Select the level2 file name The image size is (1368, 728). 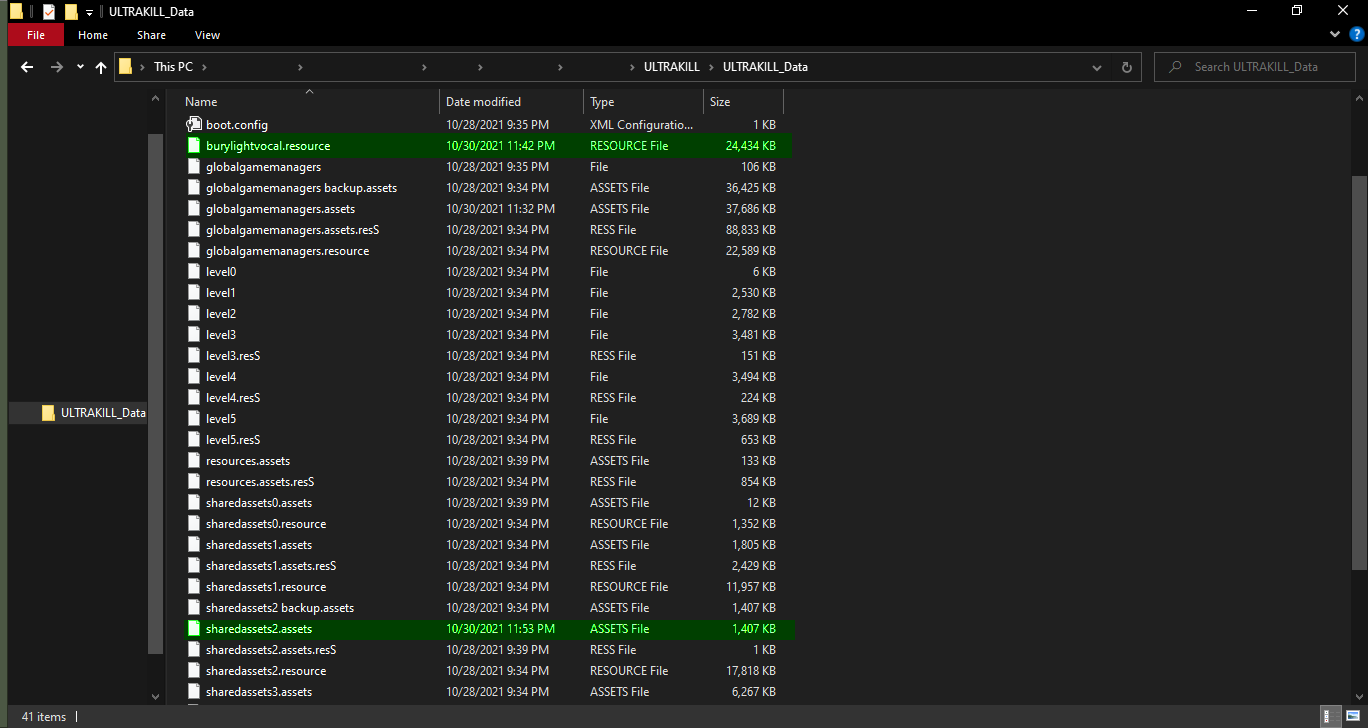pyautogui.click(x=221, y=314)
